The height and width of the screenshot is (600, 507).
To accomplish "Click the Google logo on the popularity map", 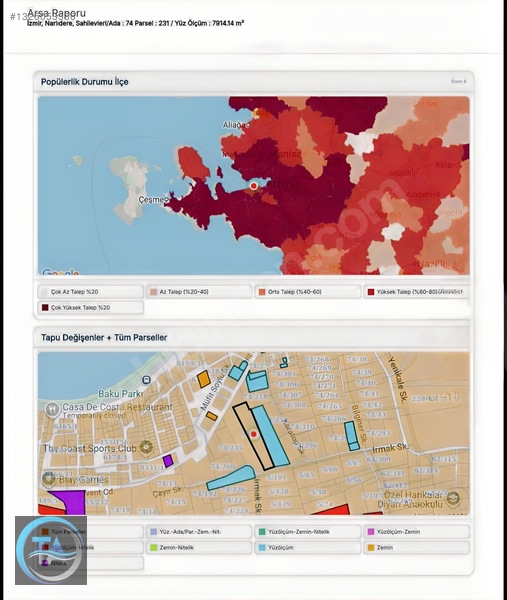I will (x=60, y=272).
